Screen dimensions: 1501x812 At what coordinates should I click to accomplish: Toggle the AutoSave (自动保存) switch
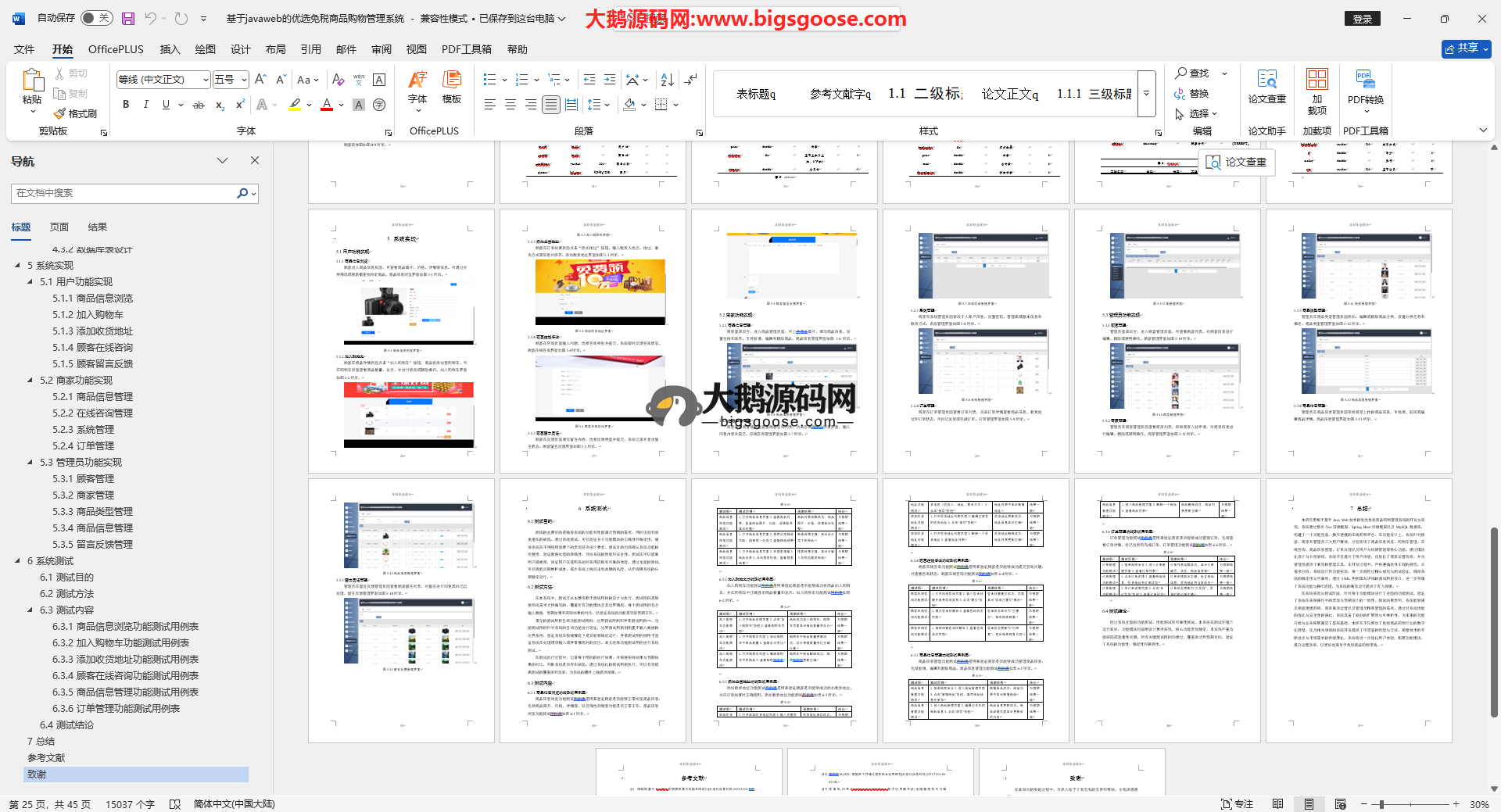[x=96, y=18]
